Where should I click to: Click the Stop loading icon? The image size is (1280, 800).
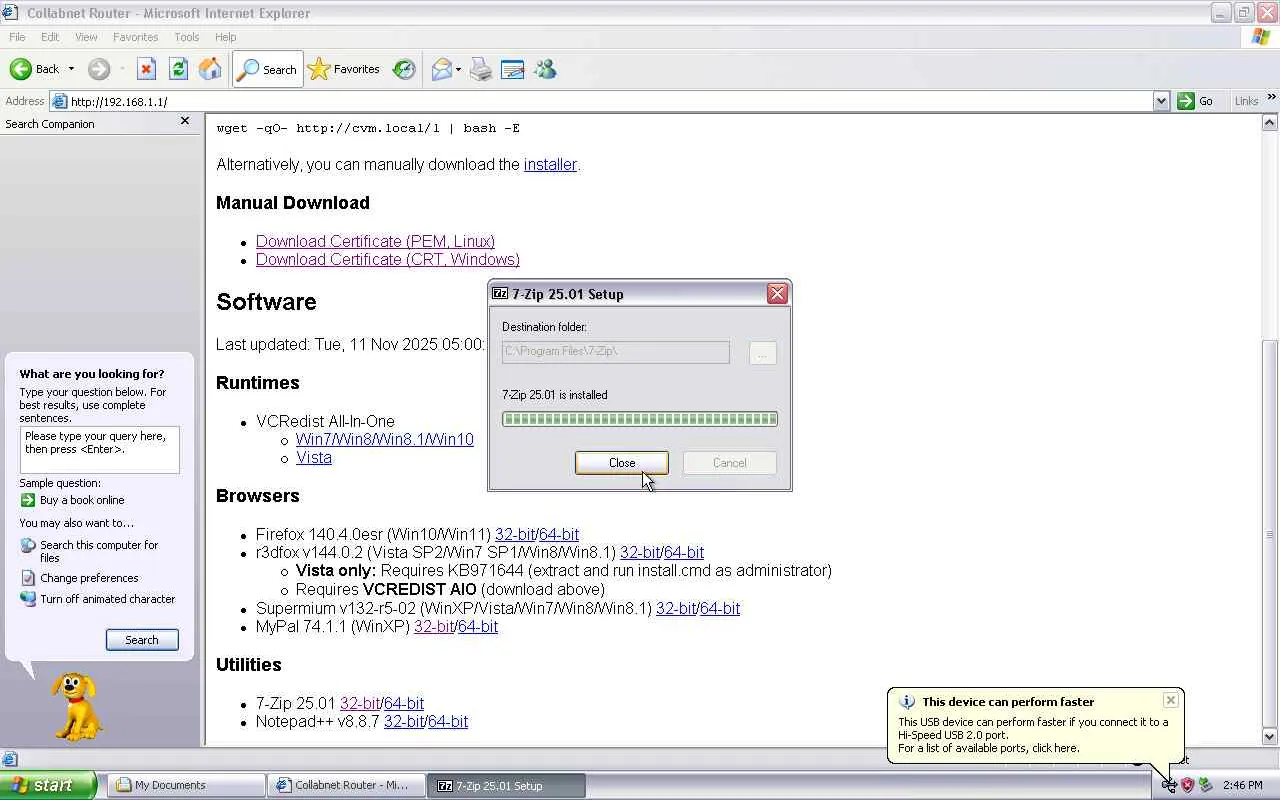click(146, 69)
